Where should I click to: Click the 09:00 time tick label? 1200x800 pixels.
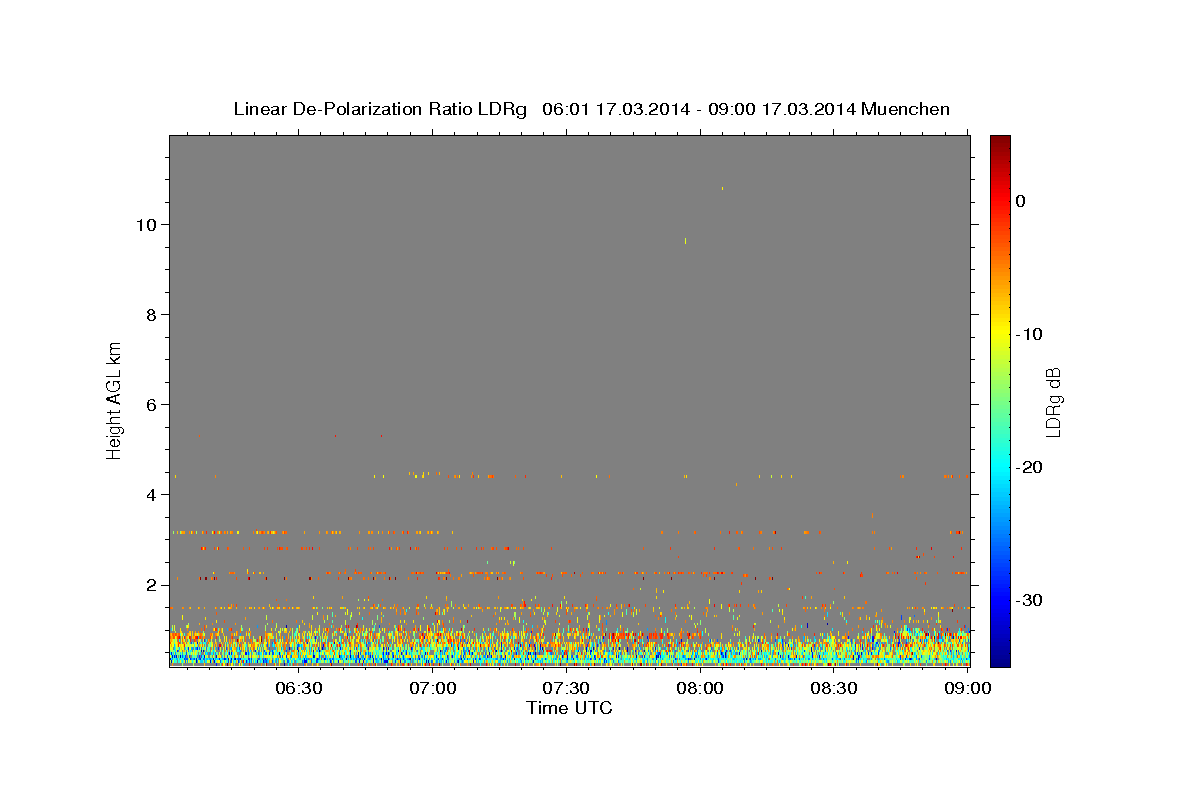click(x=968, y=688)
